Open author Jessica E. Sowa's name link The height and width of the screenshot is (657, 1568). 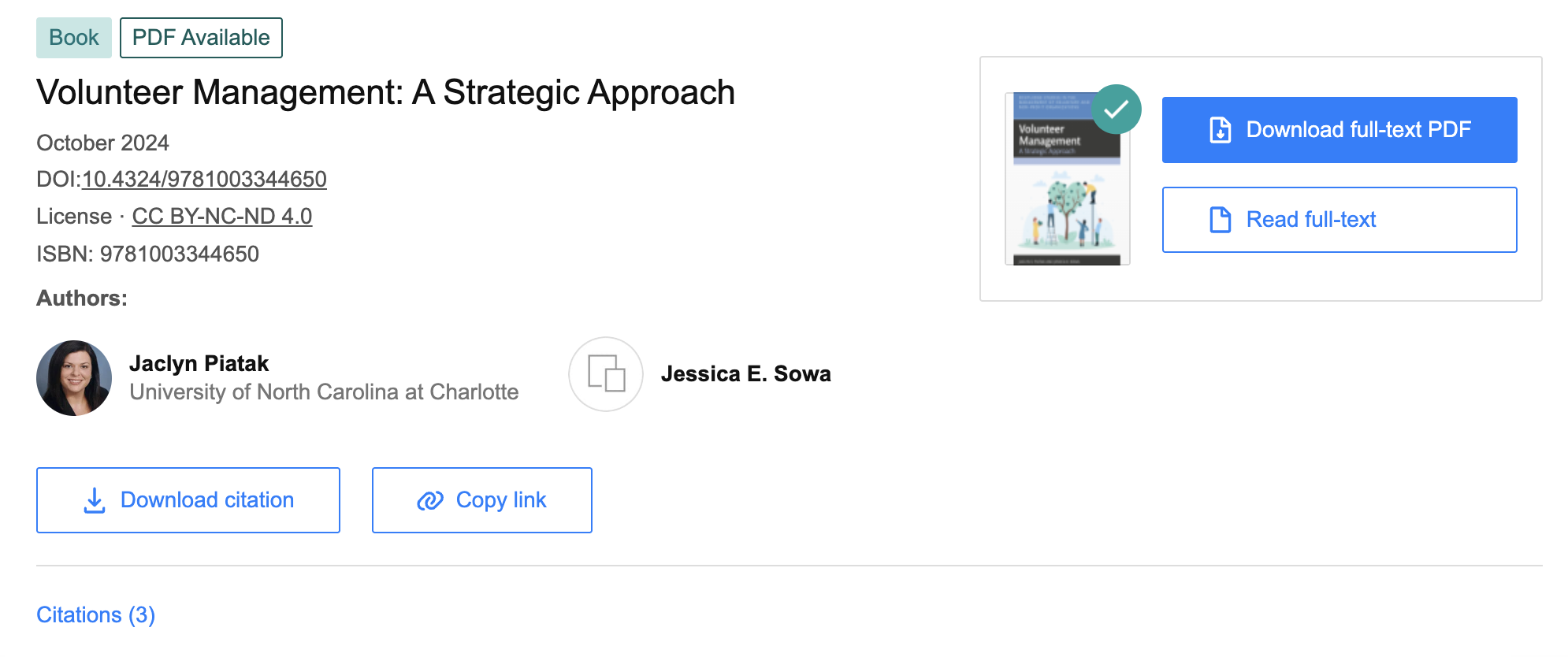pos(745,374)
